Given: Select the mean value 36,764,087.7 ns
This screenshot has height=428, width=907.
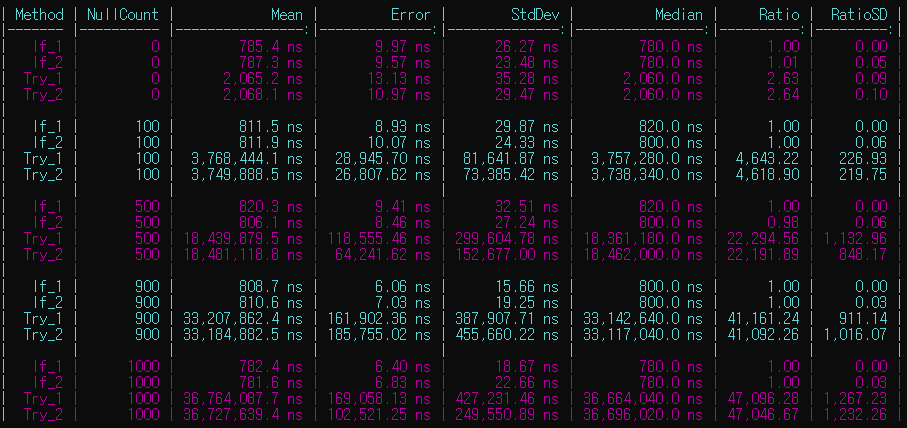Looking at the screenshot, I should click(243, 398).
